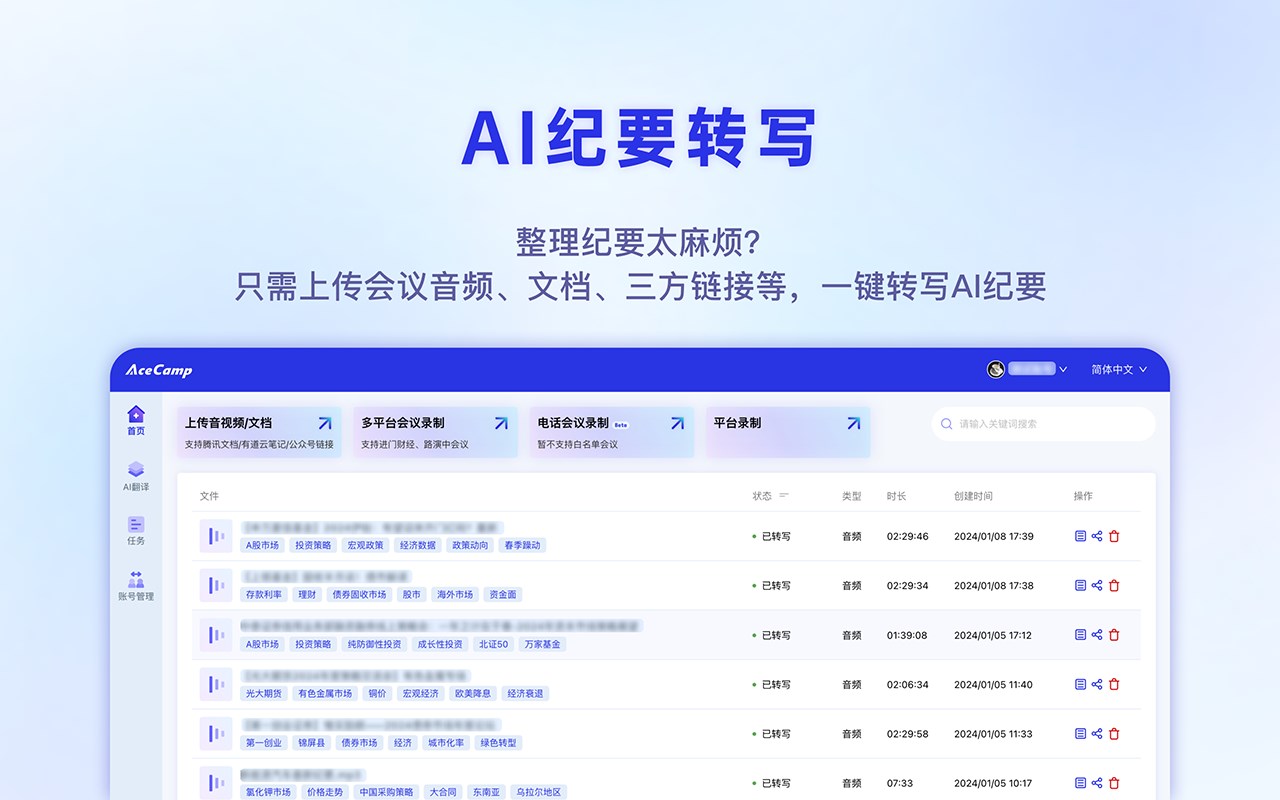Select the 宏观政策 tag

tap(365, 545)
